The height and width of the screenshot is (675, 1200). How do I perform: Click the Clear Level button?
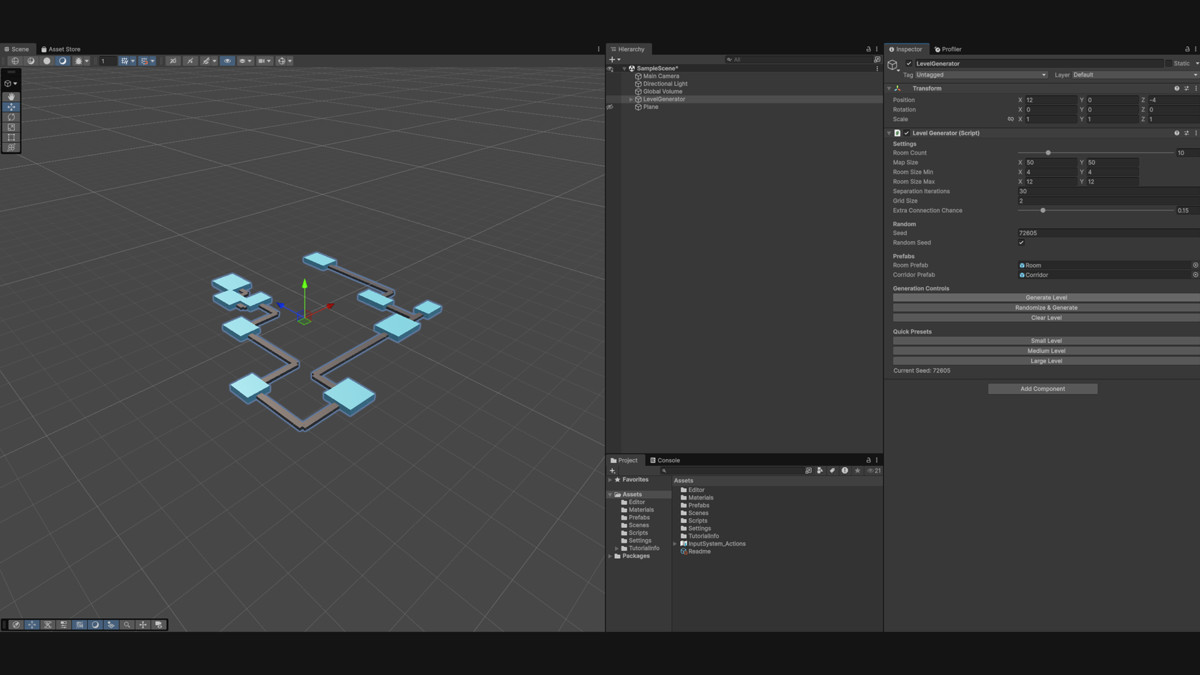coord(1046,317)
